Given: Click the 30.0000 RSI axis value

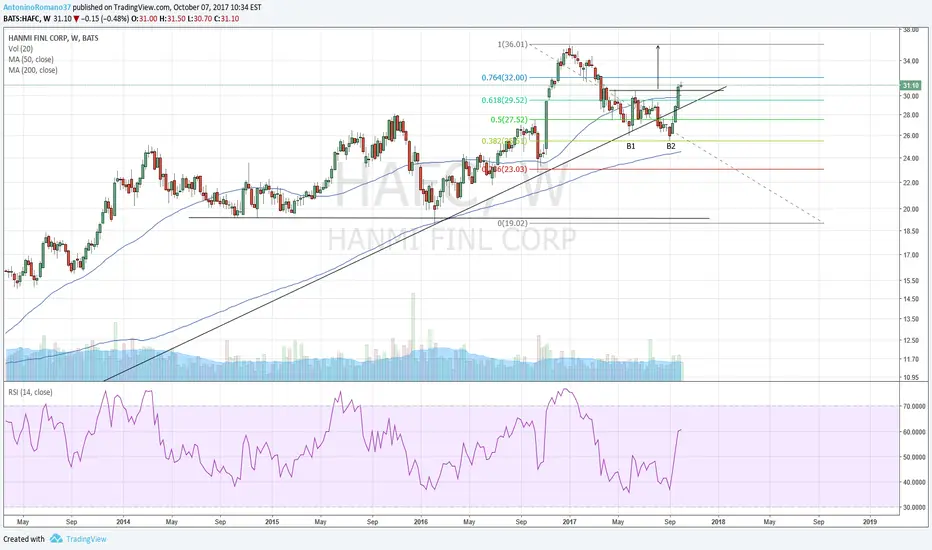Looking at the screenshot, I should [x=914, y=507].
